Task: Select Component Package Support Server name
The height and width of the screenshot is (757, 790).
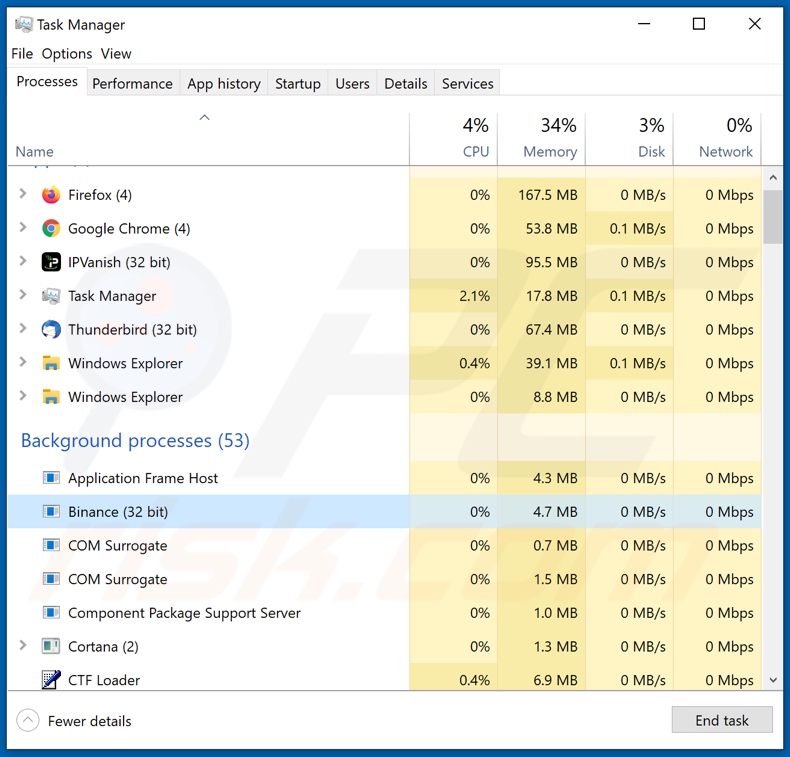Action: click(x=184, y=613)
